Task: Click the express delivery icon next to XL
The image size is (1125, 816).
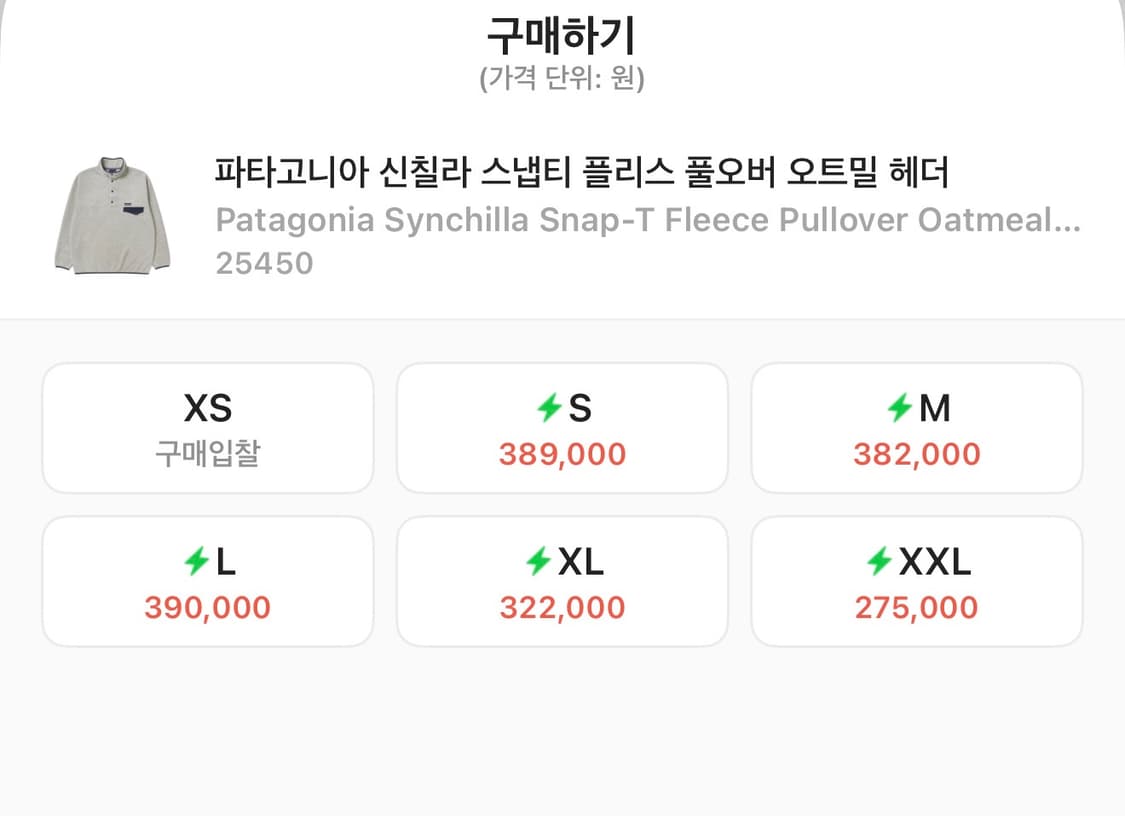Action: [x=537, y=561]
